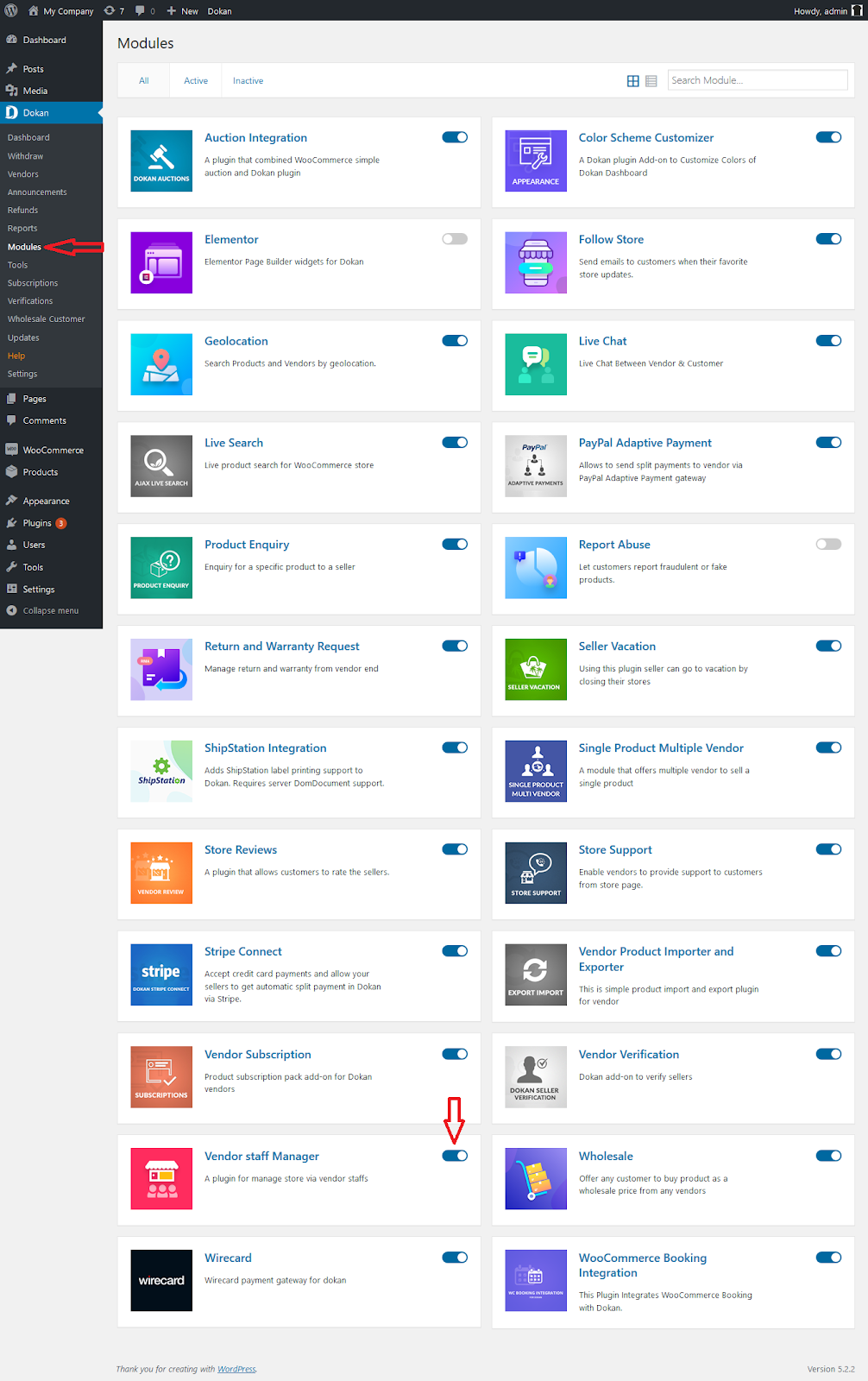Open Return and Warranty Request title
The height and width of the screenshot is (1381, 868).
click(282, 646)
